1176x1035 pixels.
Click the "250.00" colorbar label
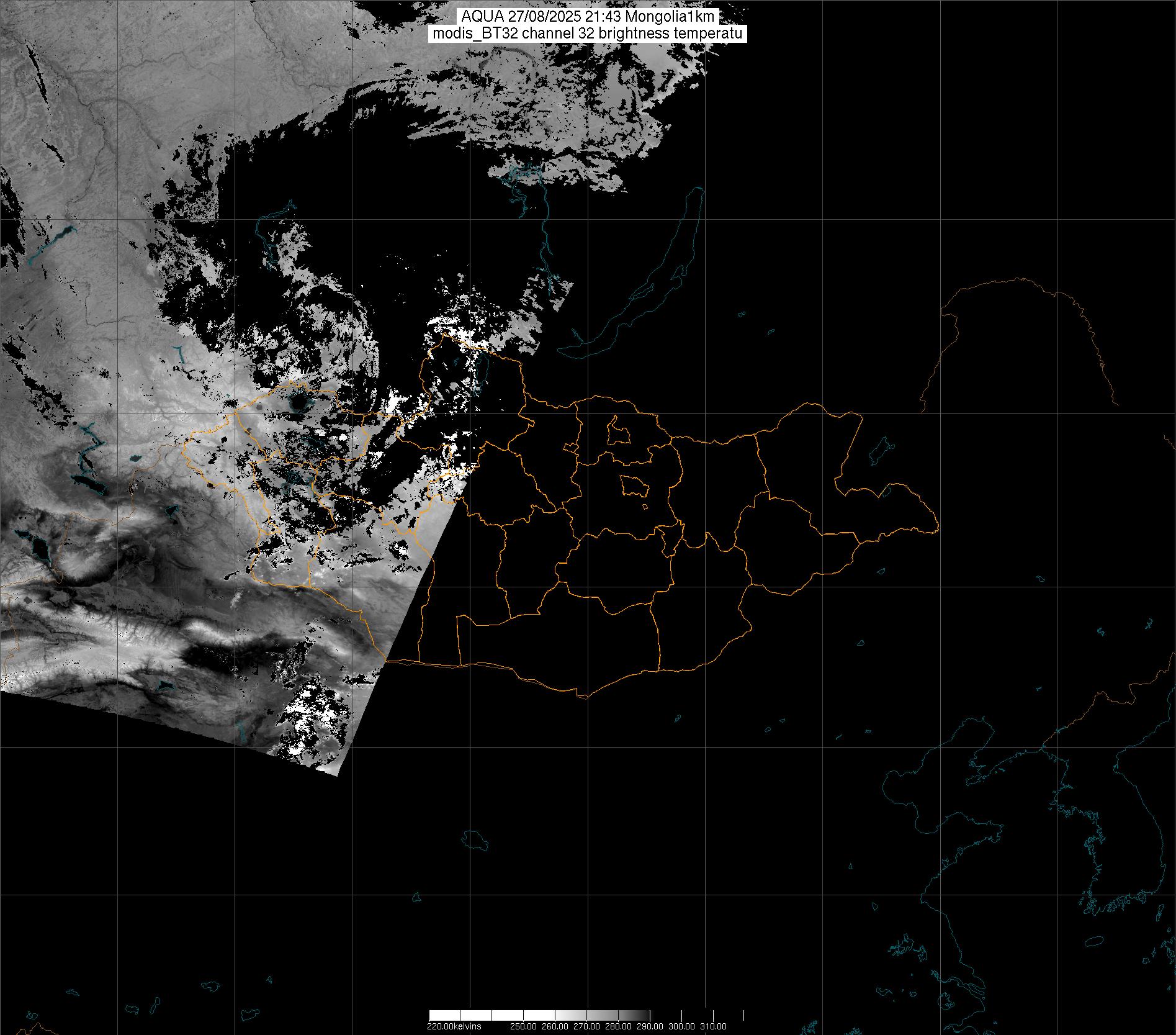point(524,1026)
